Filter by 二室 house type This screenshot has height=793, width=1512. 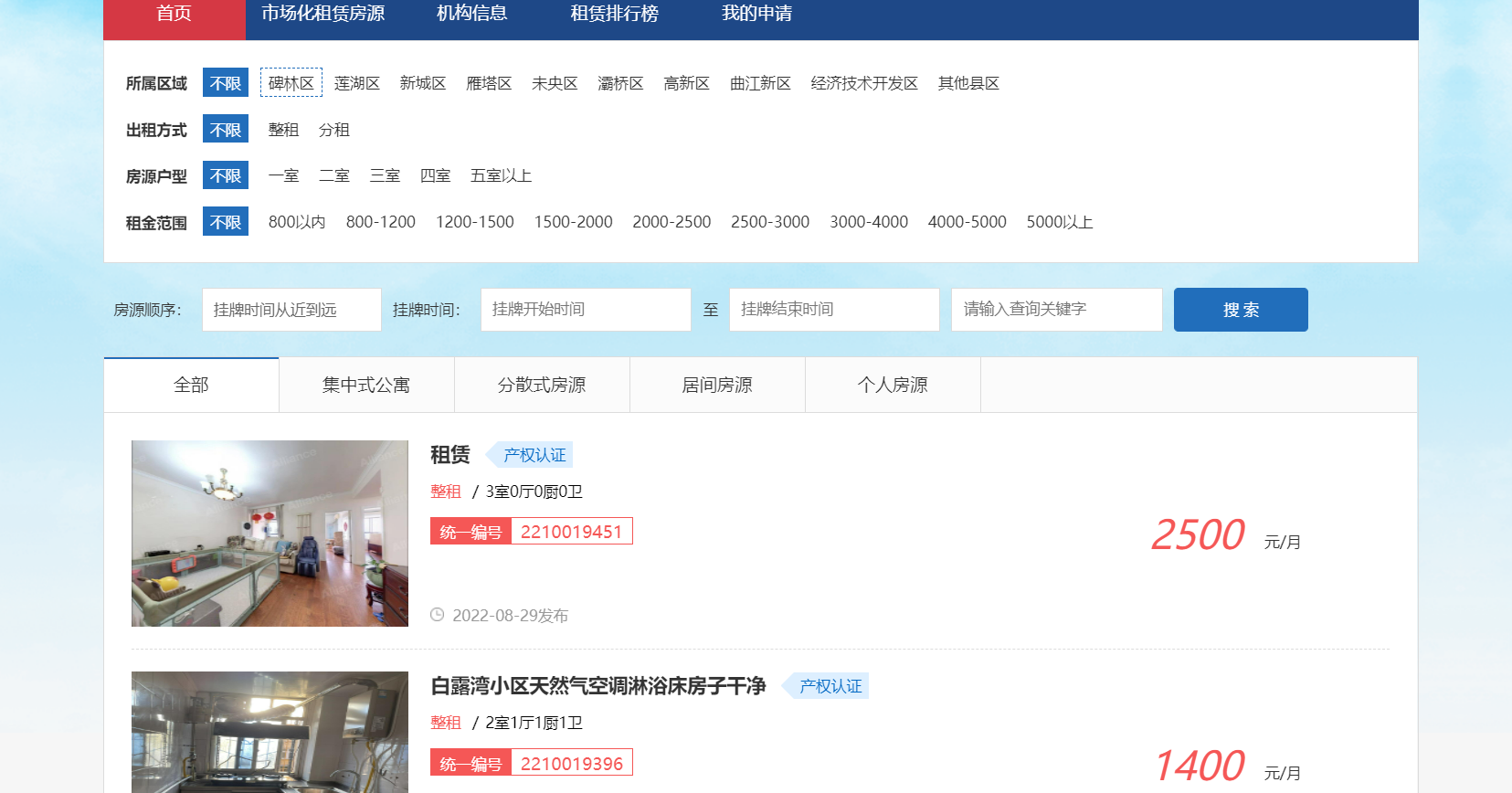tap(333, 175)
